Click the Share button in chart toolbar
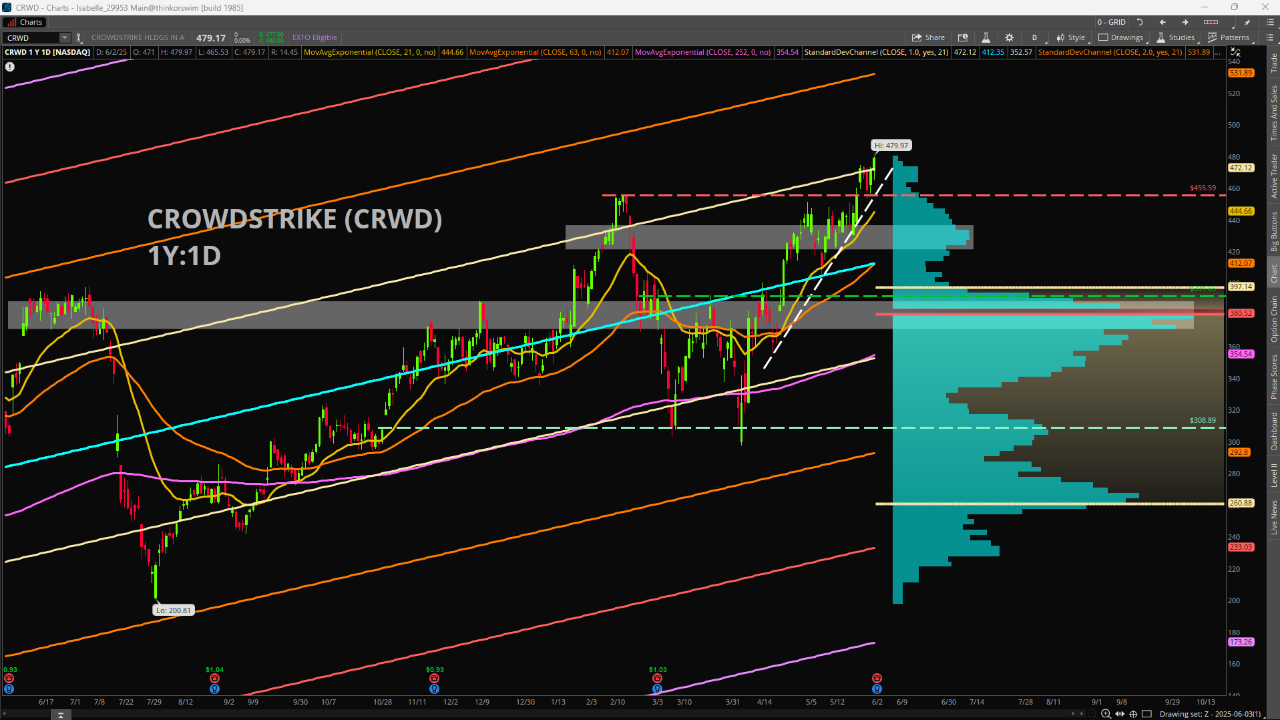This screenshot has width=1280, height=720. [x=929, y=37]
